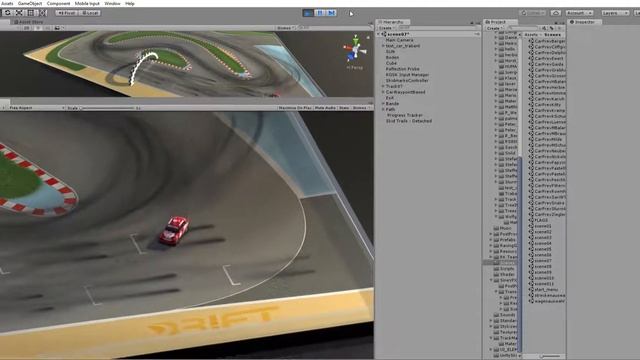Select Main Camera in Hierarchy
The image size is (640, 360).
400,40
